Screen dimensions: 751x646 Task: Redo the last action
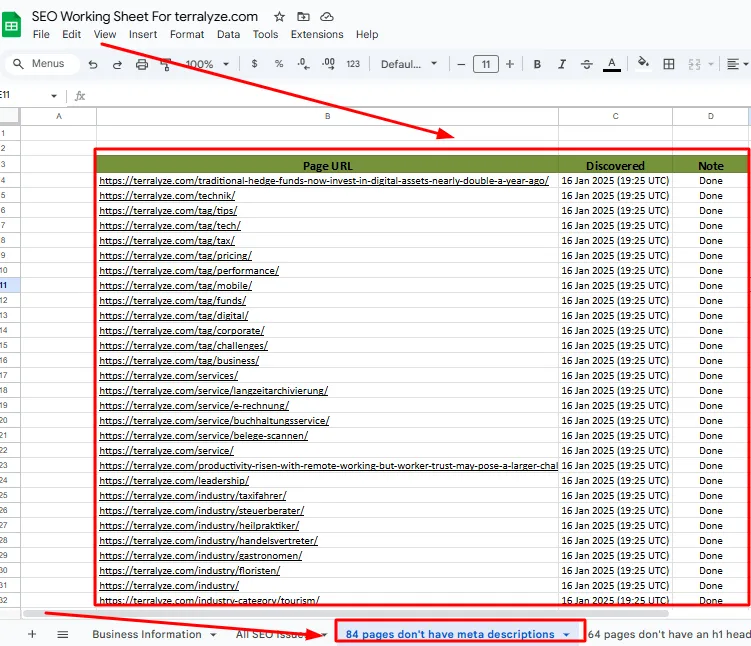(x=117, y=64)
